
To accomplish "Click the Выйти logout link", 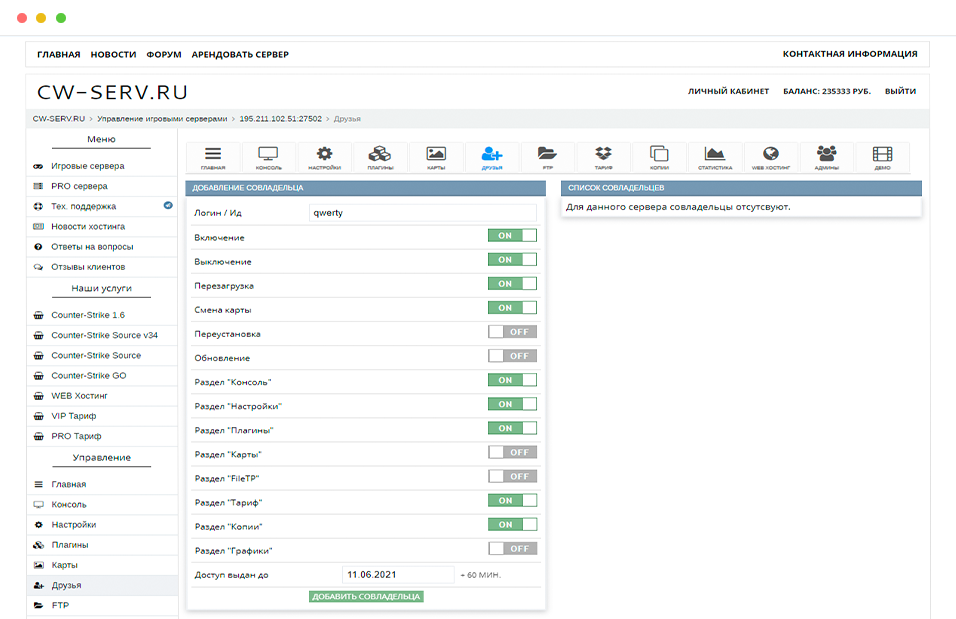I will pos(900,91).
